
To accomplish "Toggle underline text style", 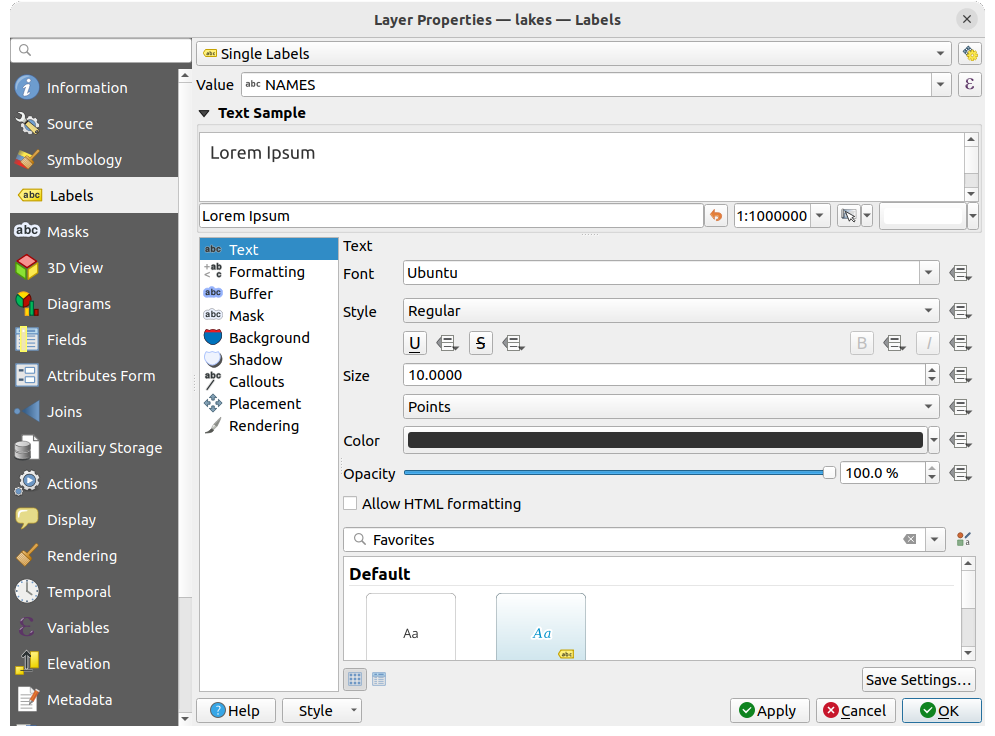I will click(x=415, y=344).
